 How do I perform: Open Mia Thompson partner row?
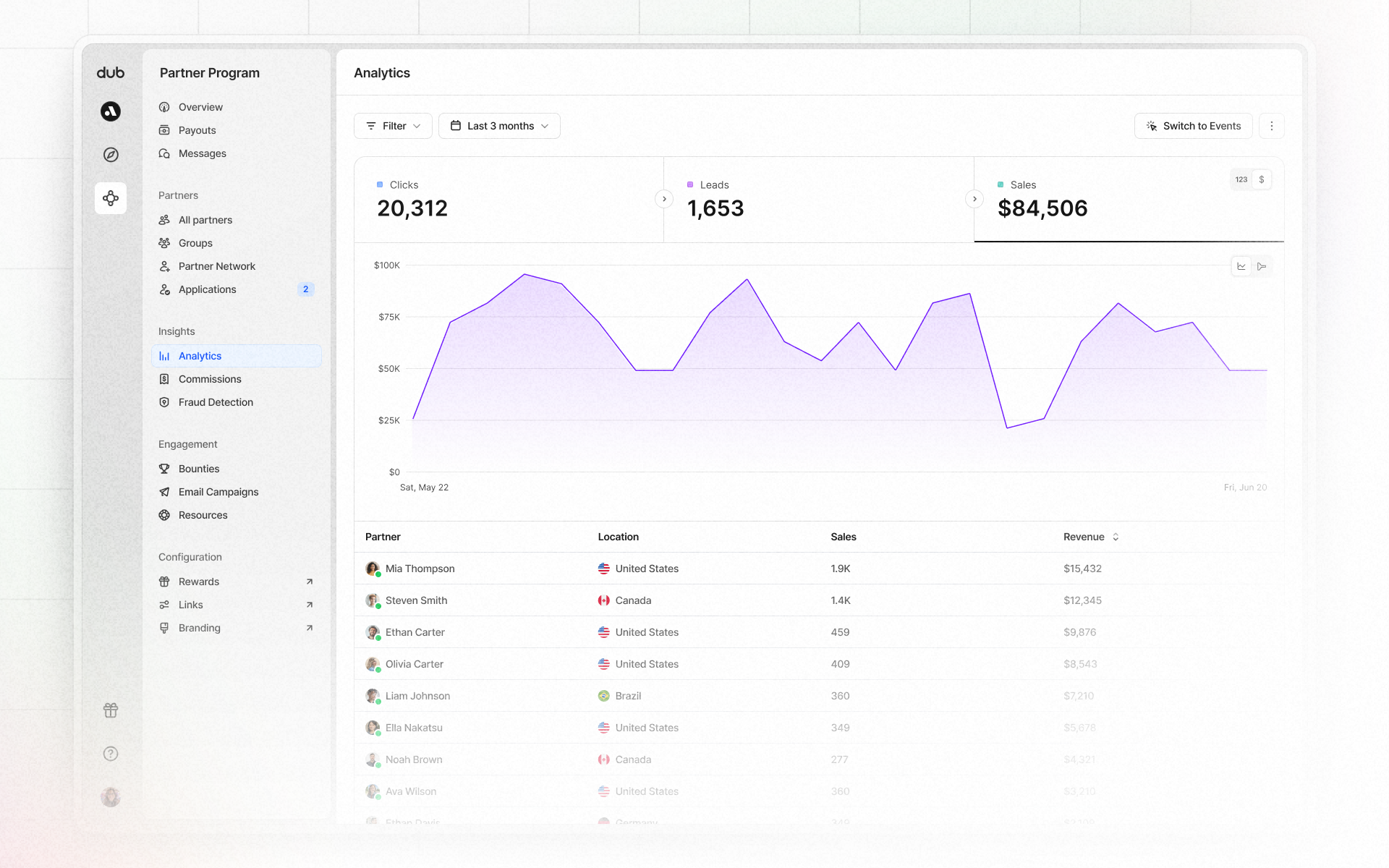tap(420, 569)
